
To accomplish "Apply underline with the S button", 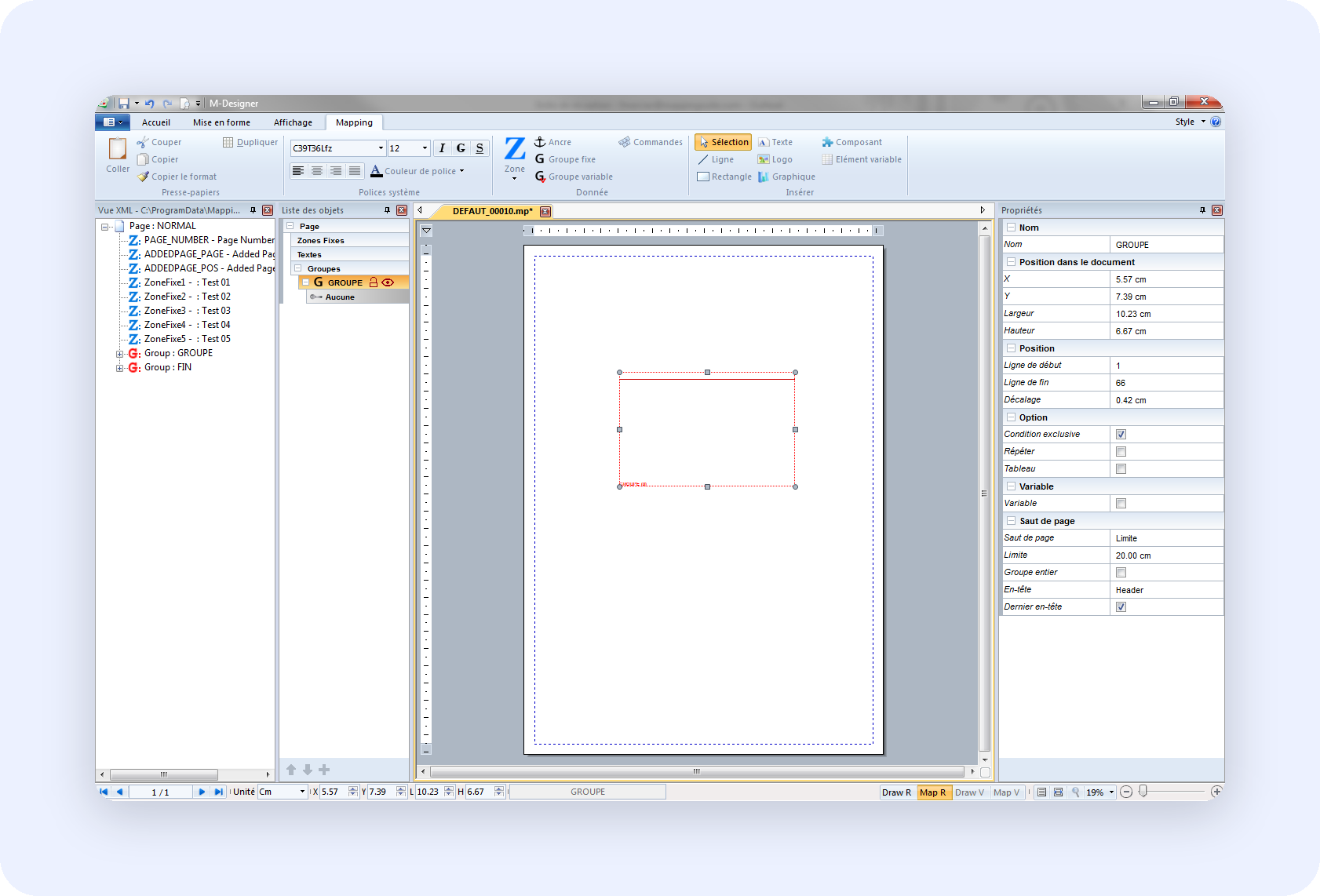I will tap(480, 148).
